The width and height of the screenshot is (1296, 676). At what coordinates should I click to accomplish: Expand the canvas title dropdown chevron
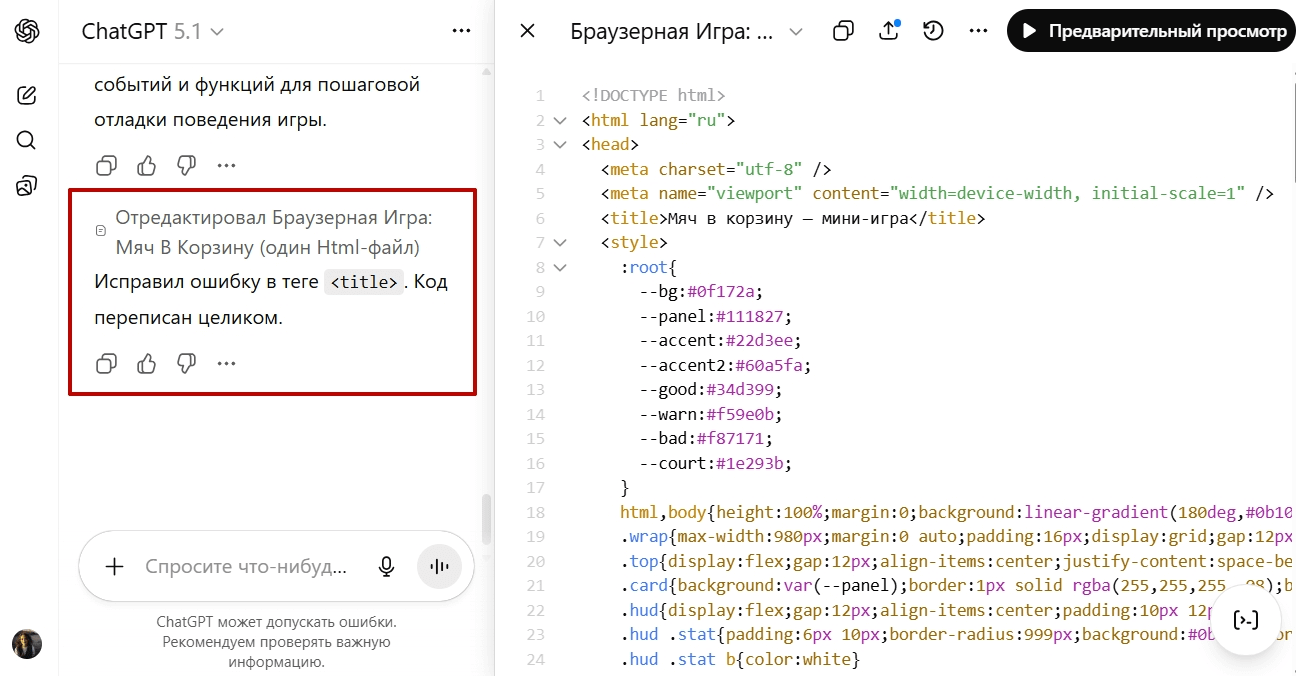(796, 31)
